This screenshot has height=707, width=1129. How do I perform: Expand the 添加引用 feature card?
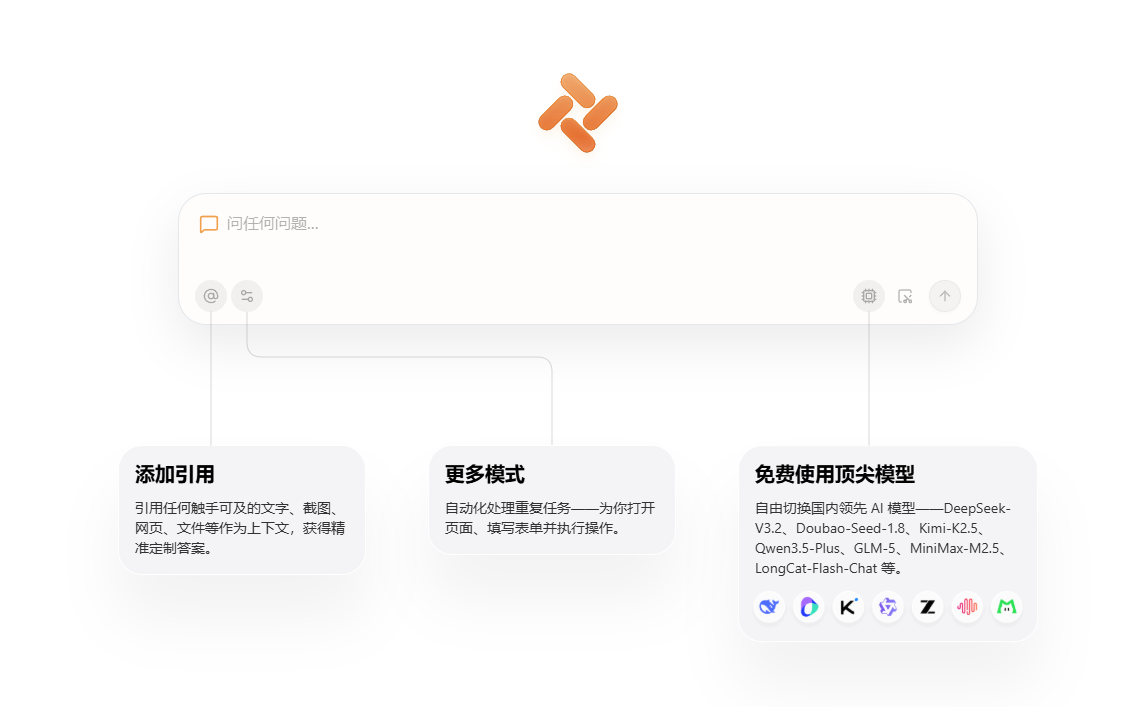coord(242,510)
